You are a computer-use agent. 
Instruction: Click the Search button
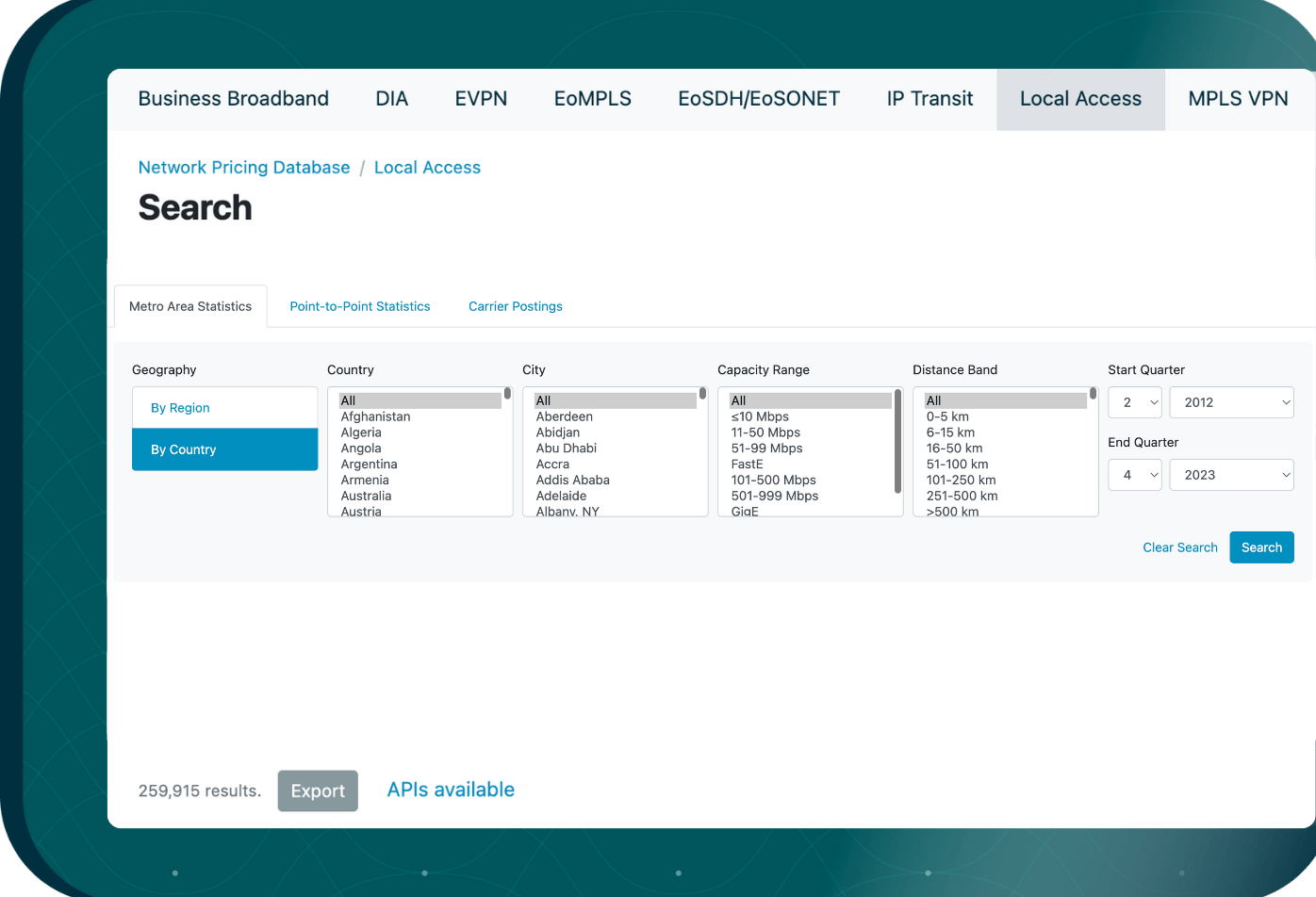(x=1261, y=547)
